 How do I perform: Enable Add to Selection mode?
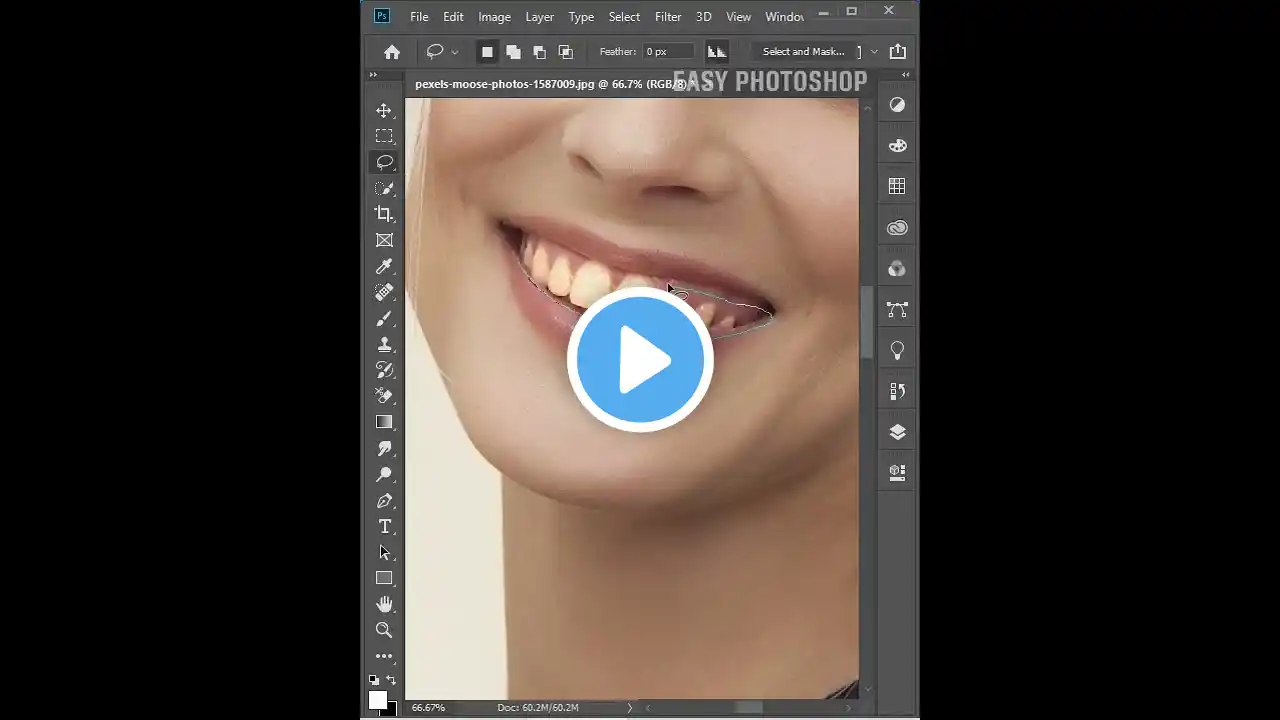coord(513,51)
